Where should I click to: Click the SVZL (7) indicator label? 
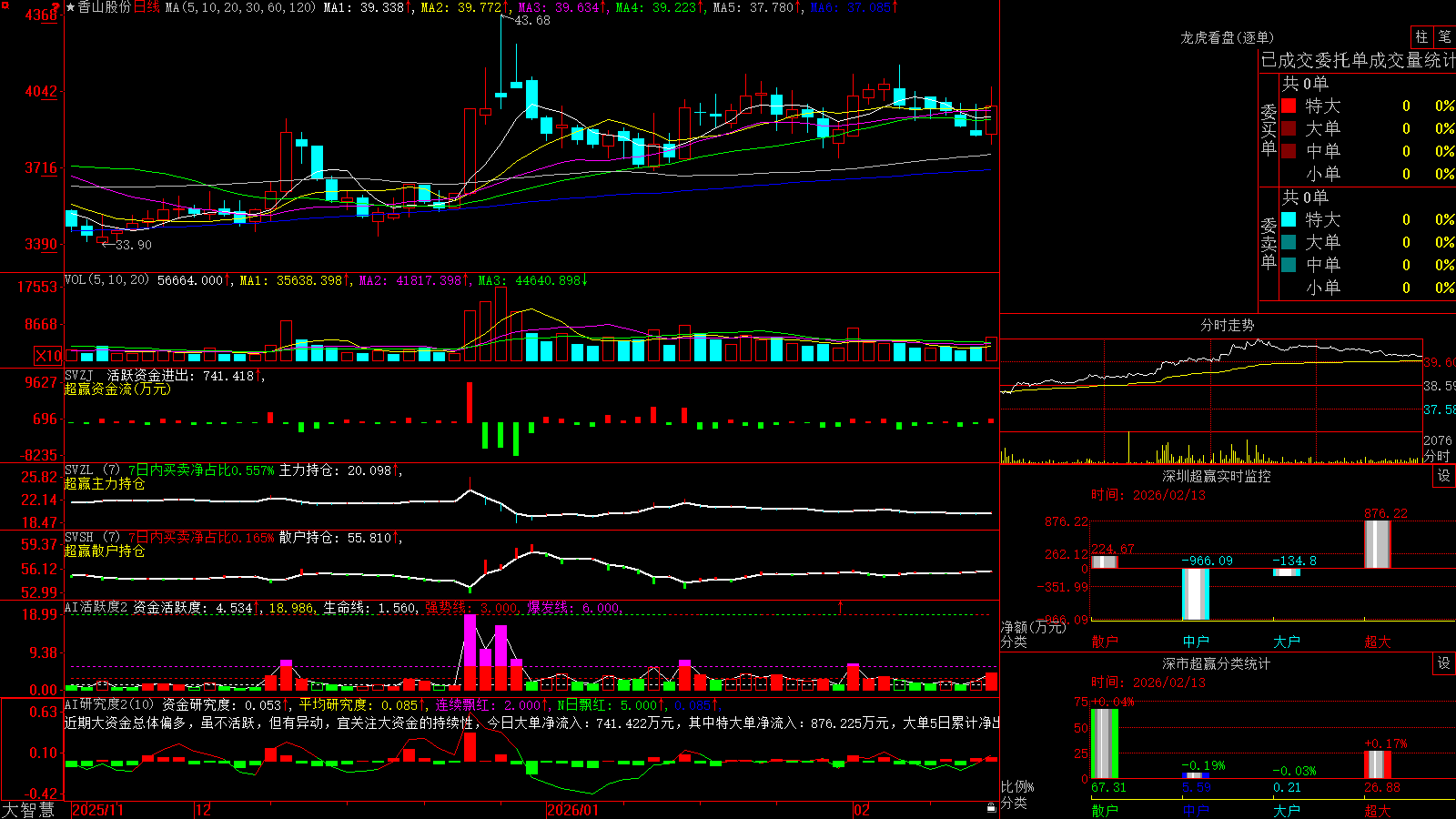pos(93,470)
